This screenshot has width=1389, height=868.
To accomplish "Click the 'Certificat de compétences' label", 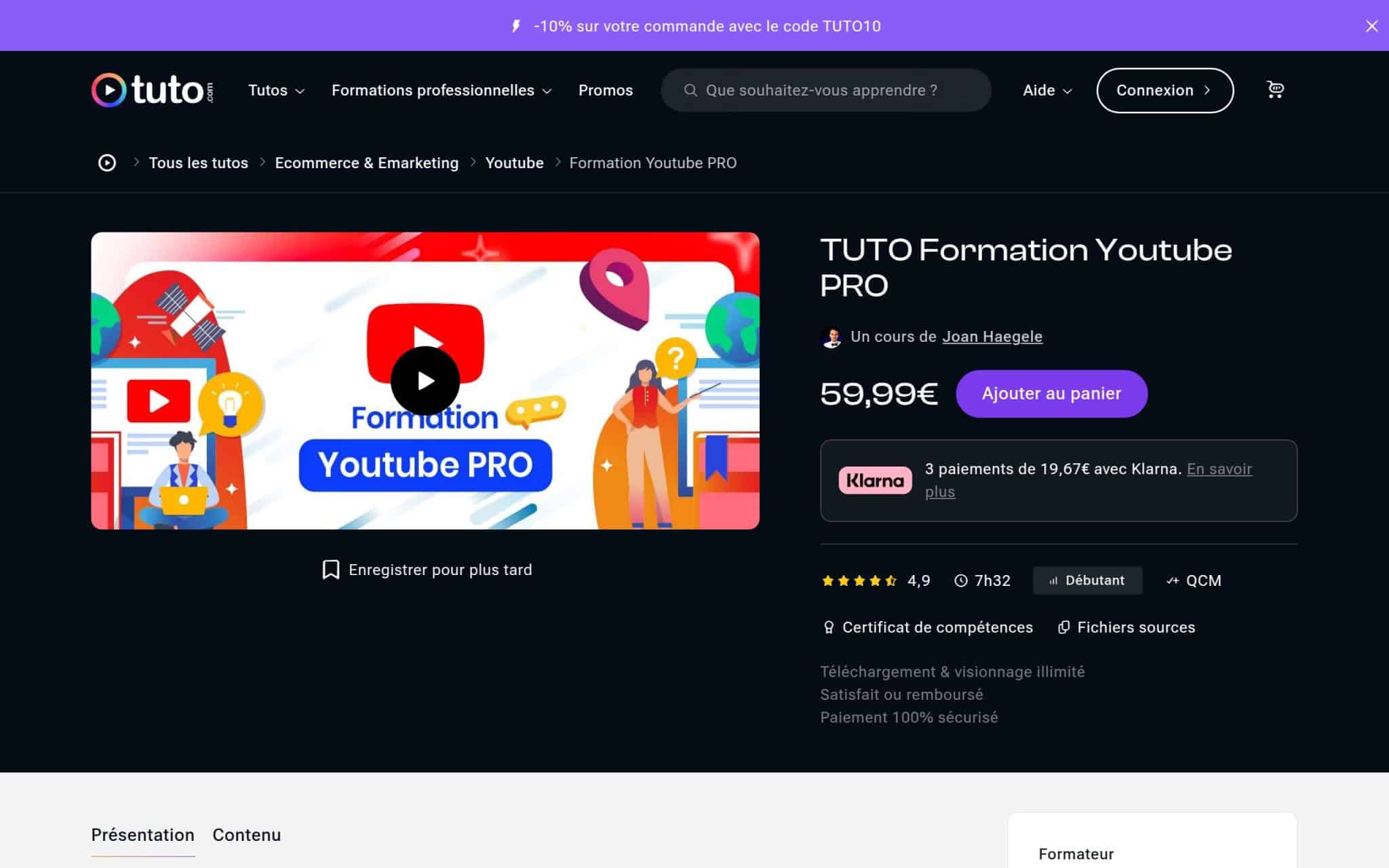I will click(x=937, y=627).
